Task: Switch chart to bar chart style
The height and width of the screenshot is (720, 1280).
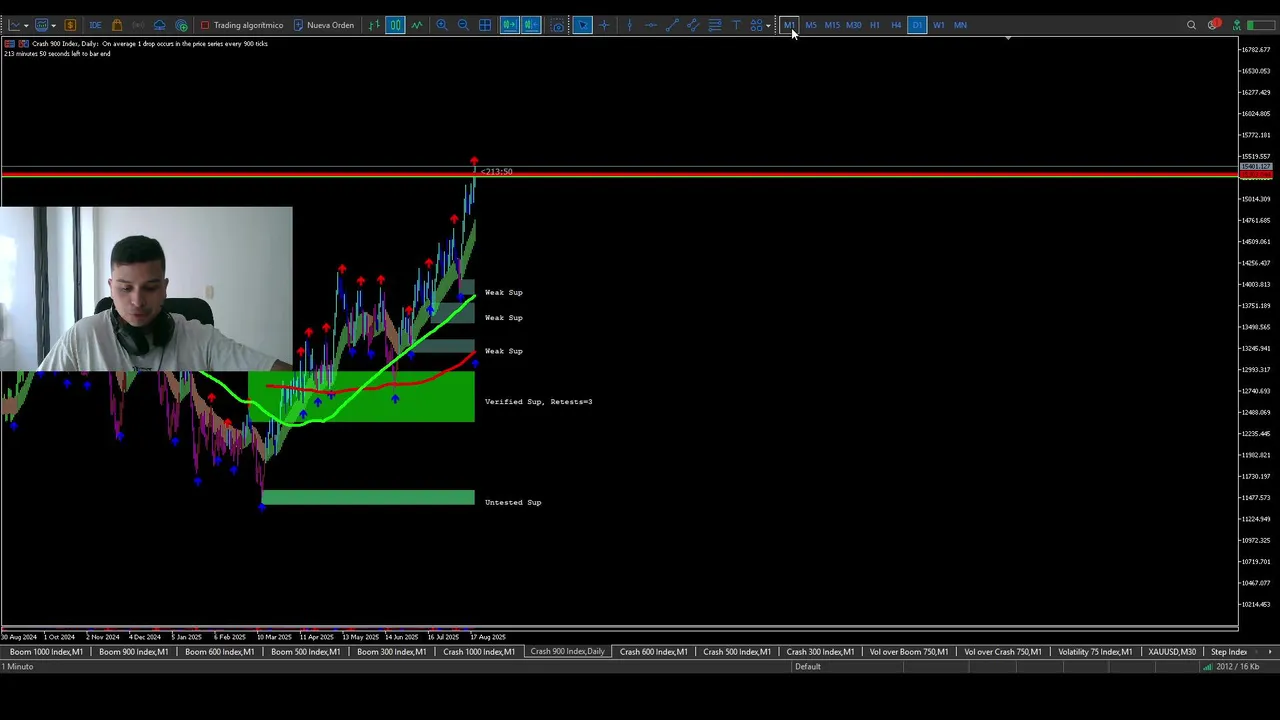Action: point(374,25)
